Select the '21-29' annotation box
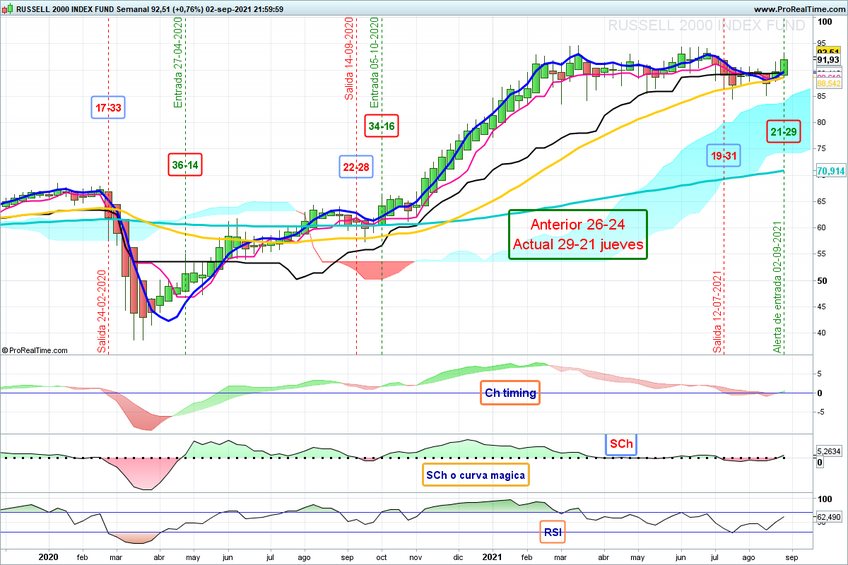The image size is (848, 565). tap(784, 131)
